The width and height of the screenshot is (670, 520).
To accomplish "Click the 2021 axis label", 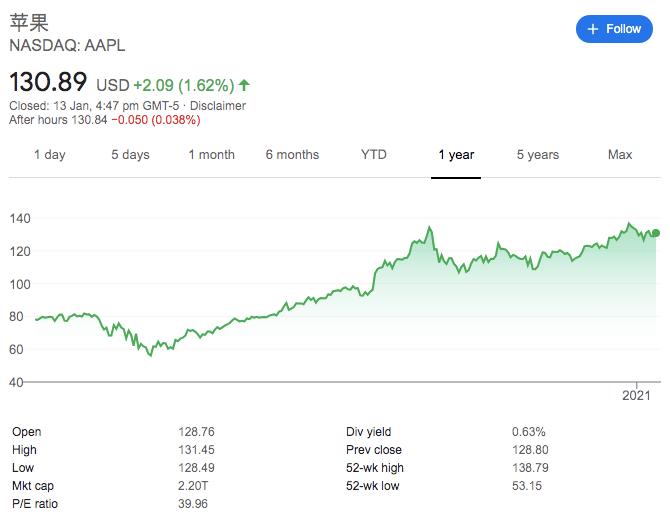I will (x=636, y=395).
